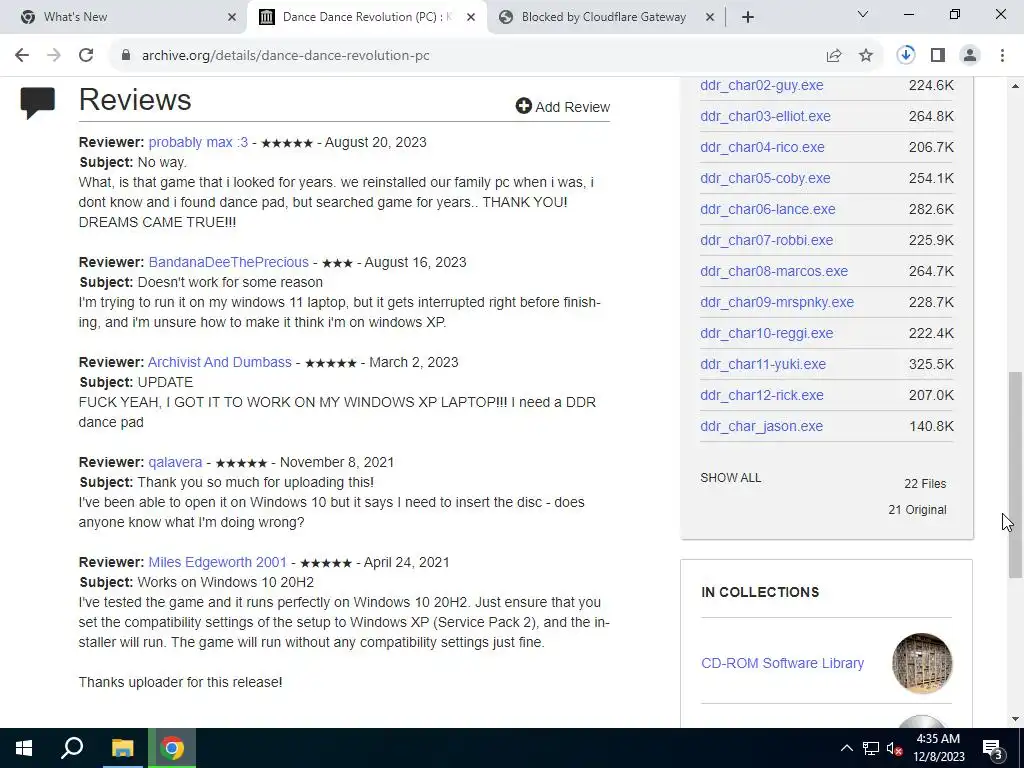Download ddr_char03-elliot.exe
1024x768 pixels.
765,116
